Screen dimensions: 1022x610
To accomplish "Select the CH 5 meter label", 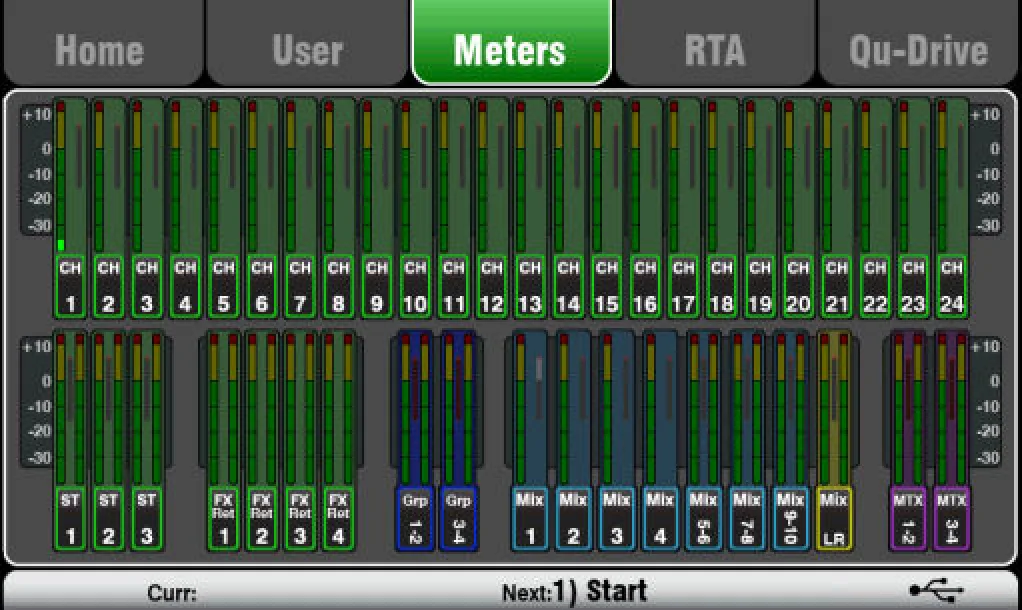I will pyautogui.click(x=223, y=287).
